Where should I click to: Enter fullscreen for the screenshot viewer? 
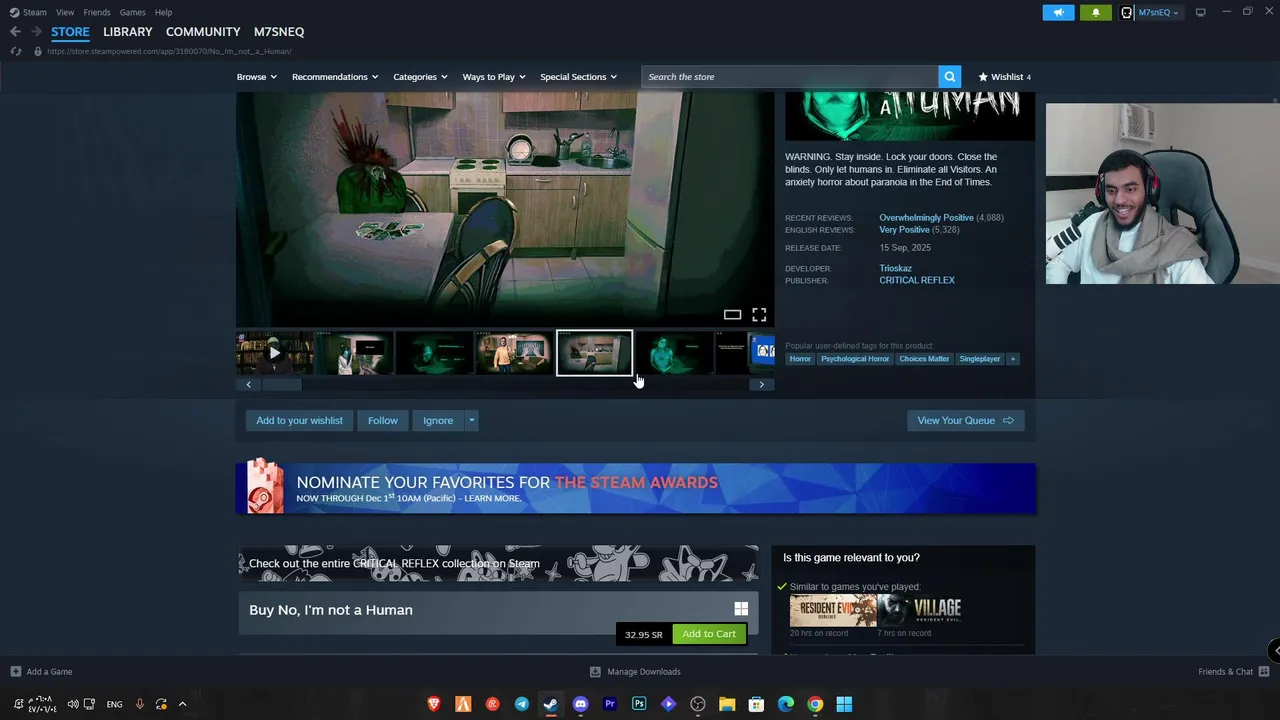759,315
